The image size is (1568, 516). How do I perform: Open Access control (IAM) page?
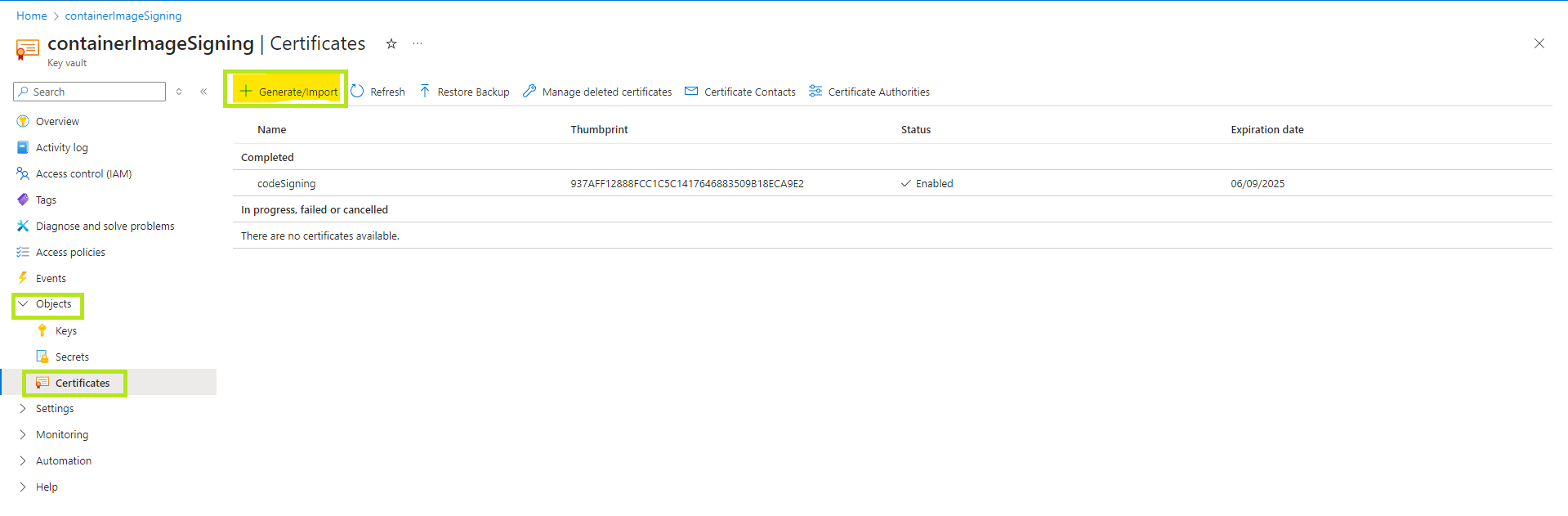click(83, 173)
